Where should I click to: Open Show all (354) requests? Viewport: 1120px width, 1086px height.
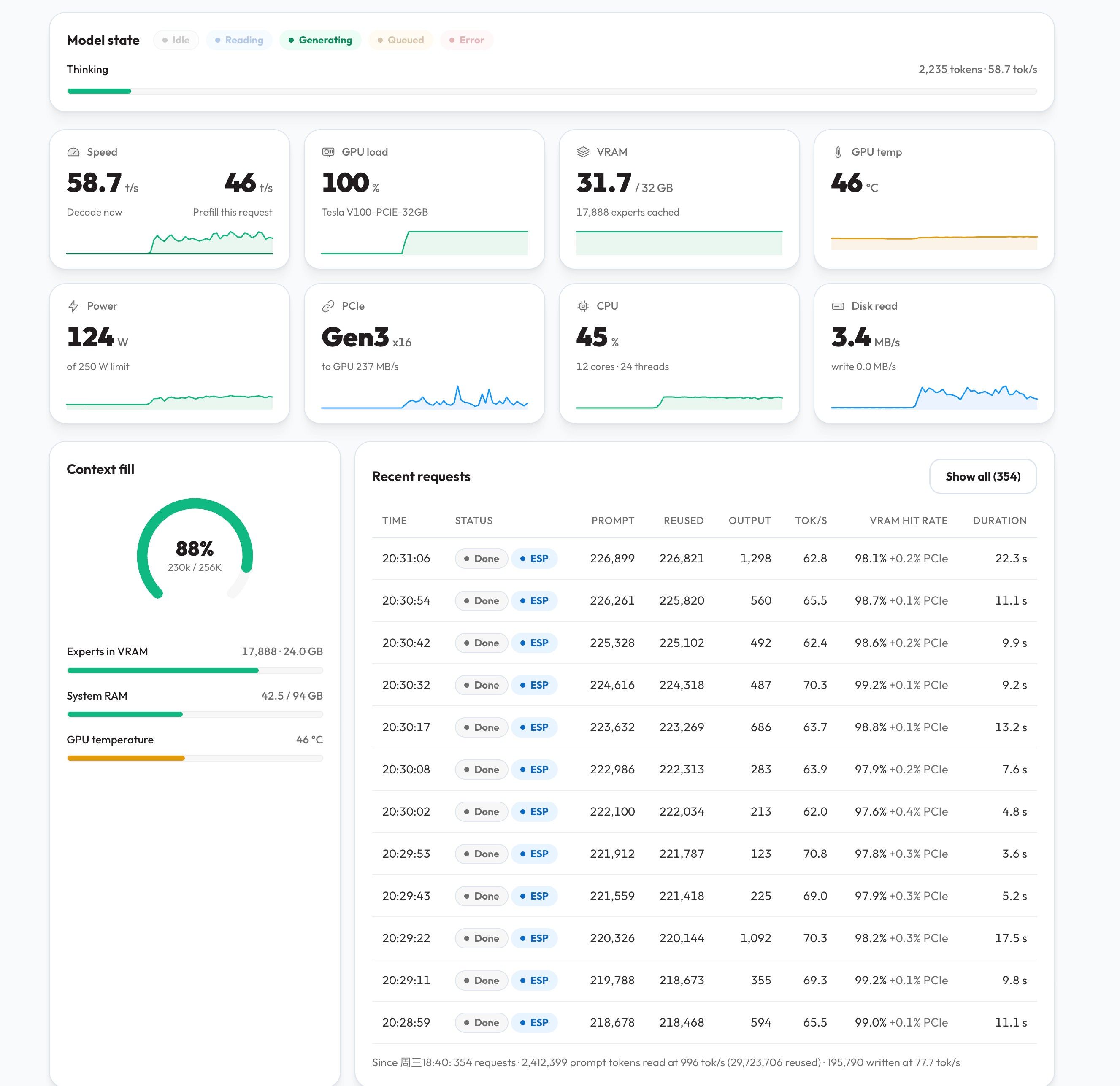(x=983, y=476)
